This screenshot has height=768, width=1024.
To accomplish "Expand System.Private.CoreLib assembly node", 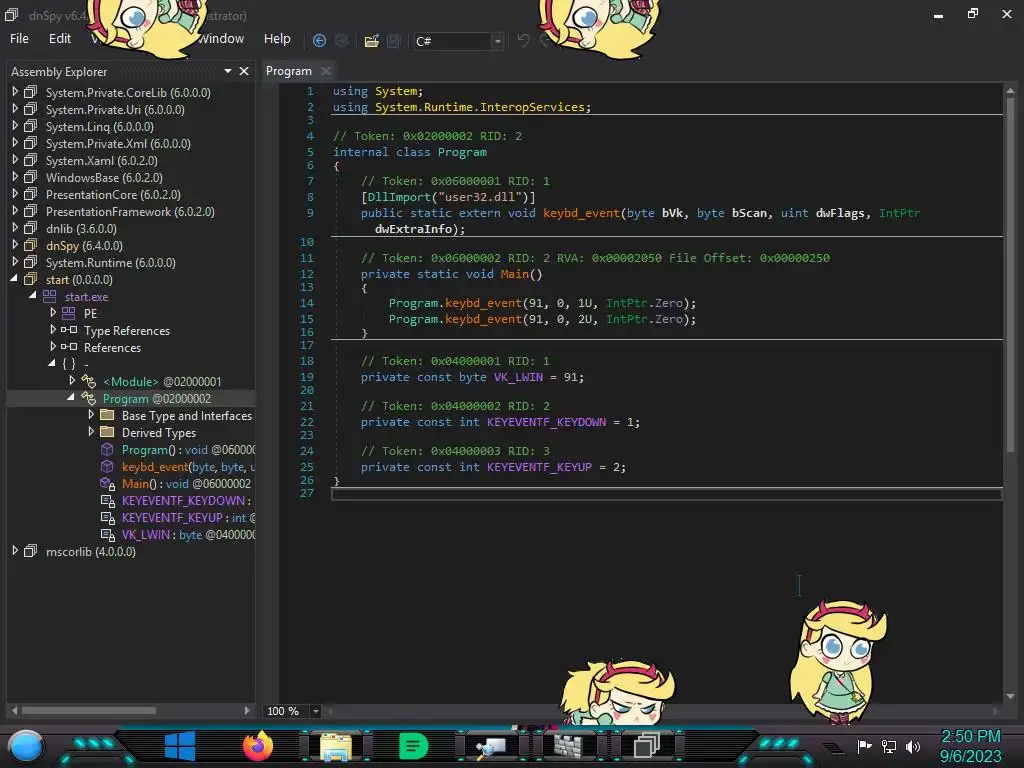I will 15,92.
